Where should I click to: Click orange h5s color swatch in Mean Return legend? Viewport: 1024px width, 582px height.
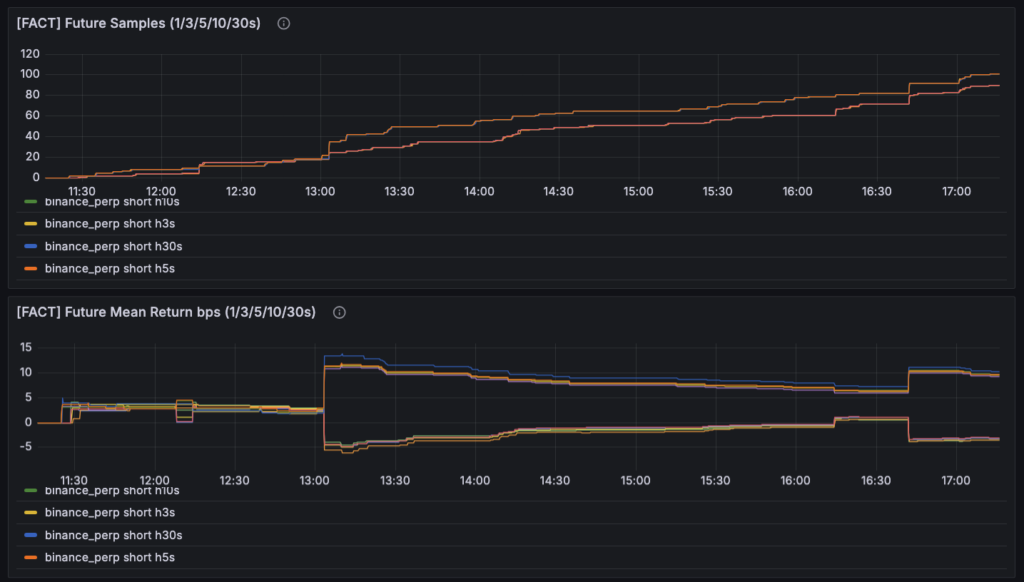30,557
